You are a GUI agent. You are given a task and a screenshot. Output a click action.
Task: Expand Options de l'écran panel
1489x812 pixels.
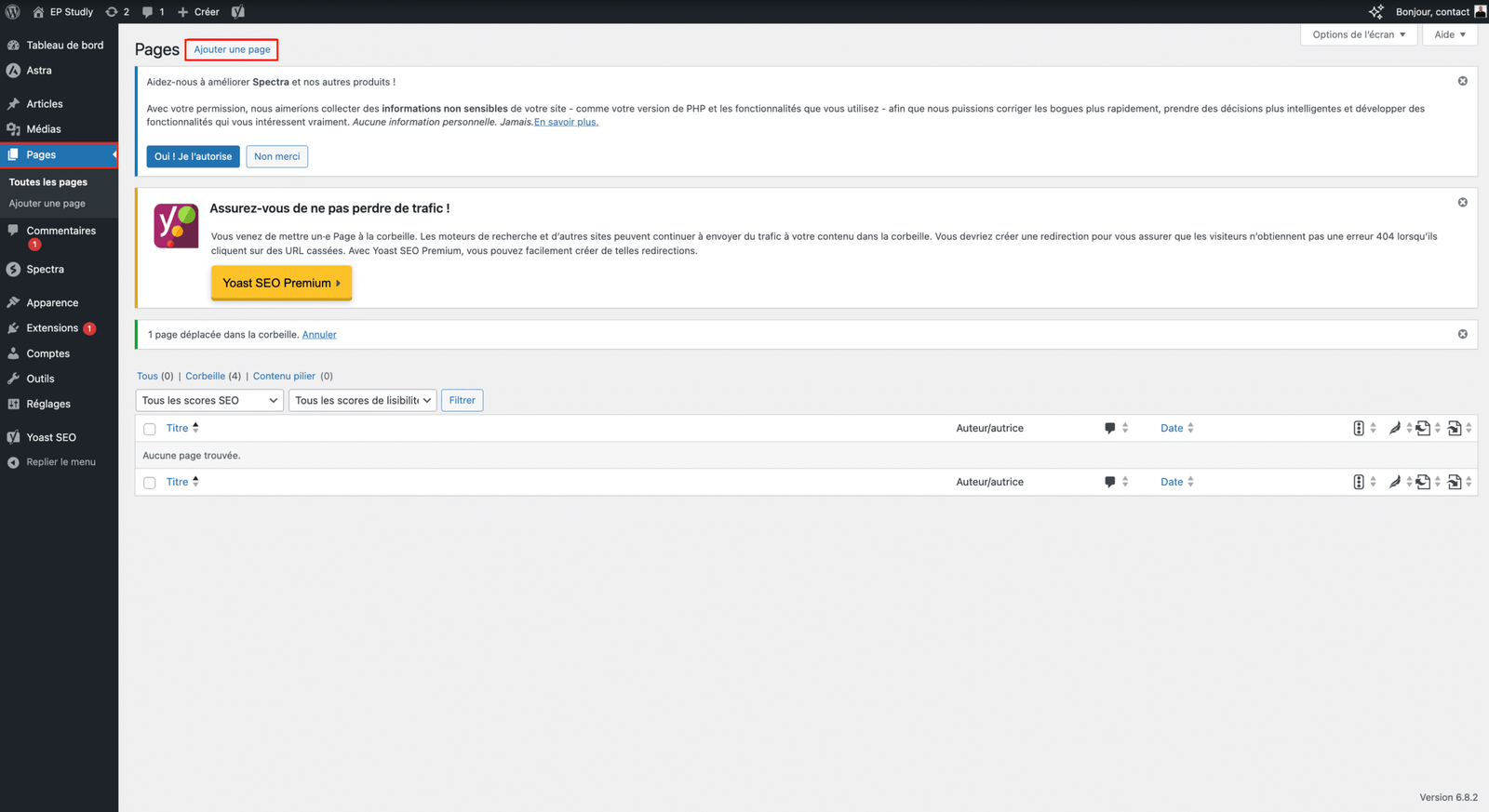pyautogui.click(x=1358, y=34)
